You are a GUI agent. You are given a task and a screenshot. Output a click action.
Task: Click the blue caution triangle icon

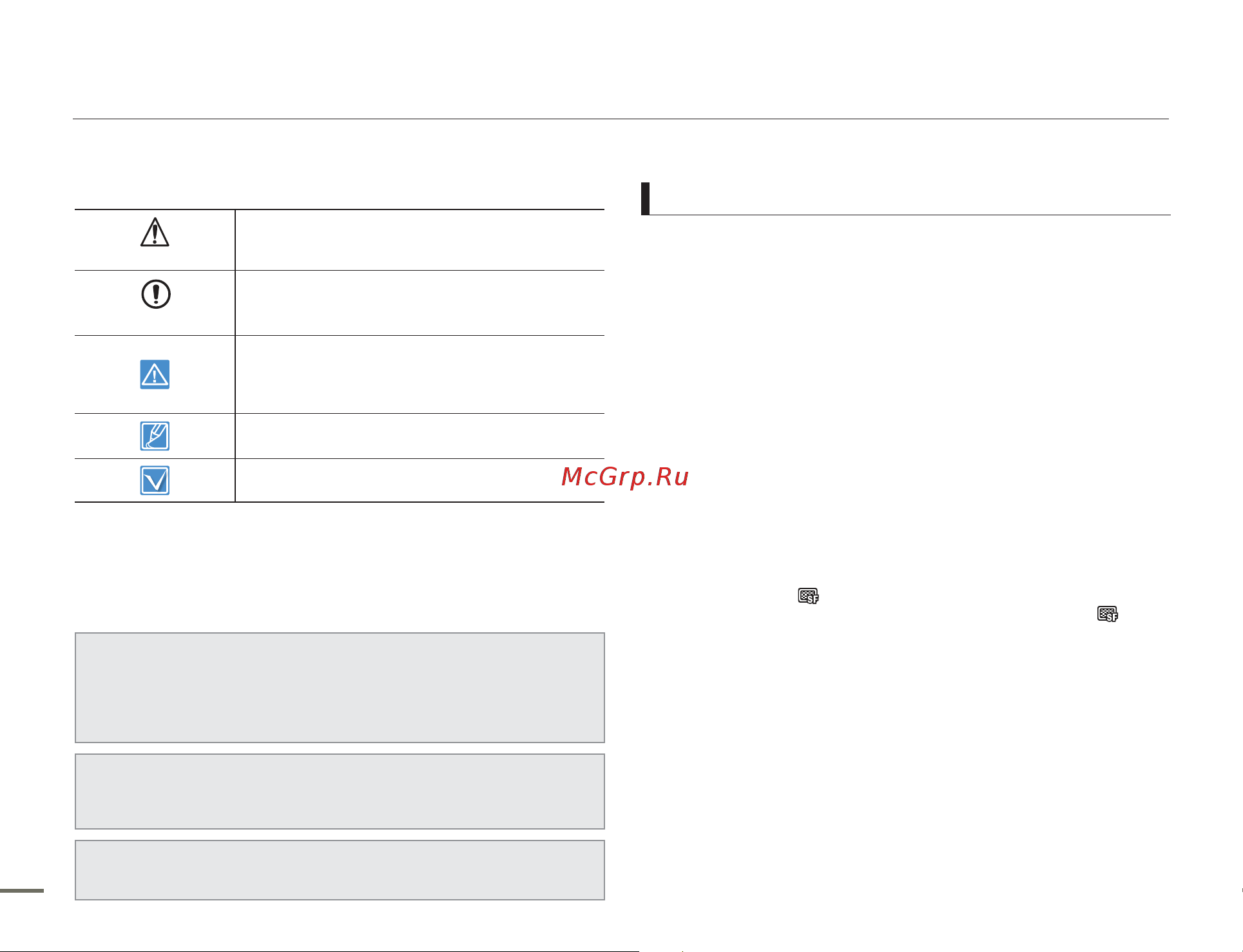pos(155,374)
